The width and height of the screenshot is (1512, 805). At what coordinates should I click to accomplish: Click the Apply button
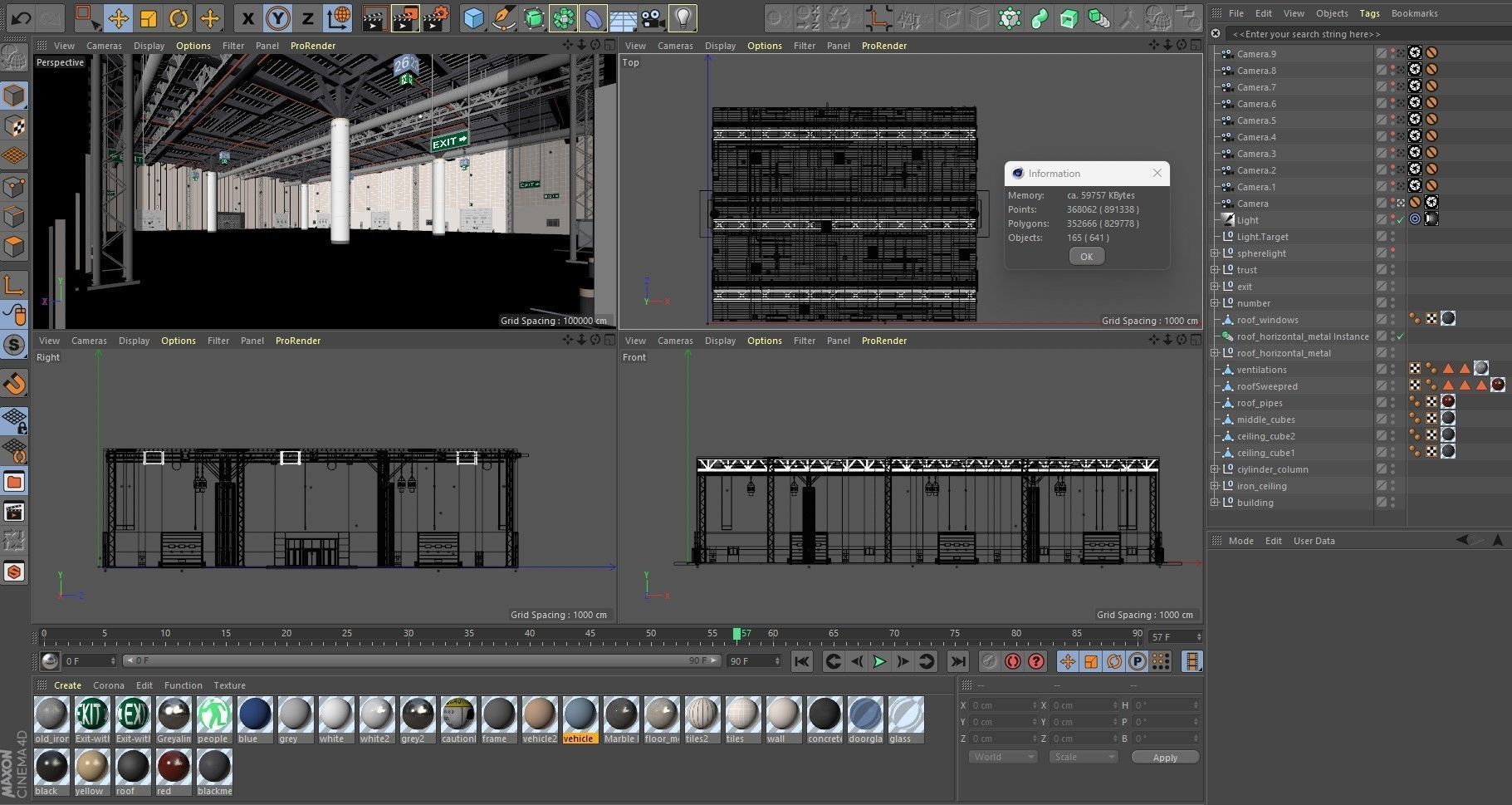[x=1164, y=757]
